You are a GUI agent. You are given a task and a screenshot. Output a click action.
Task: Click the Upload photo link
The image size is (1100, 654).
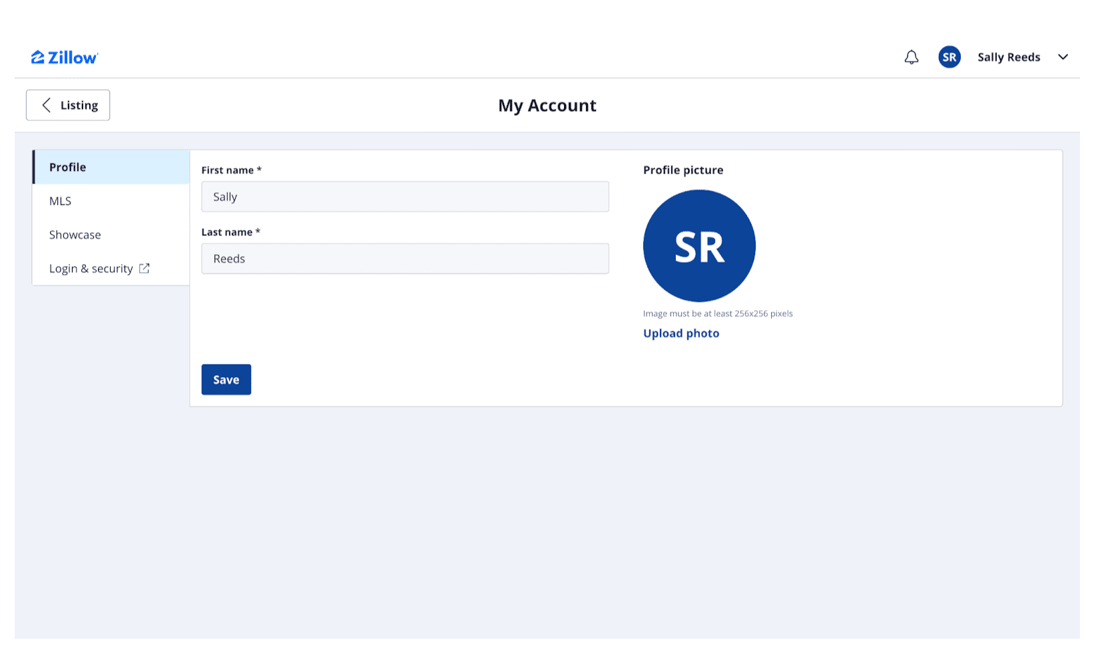pos(681,333)
